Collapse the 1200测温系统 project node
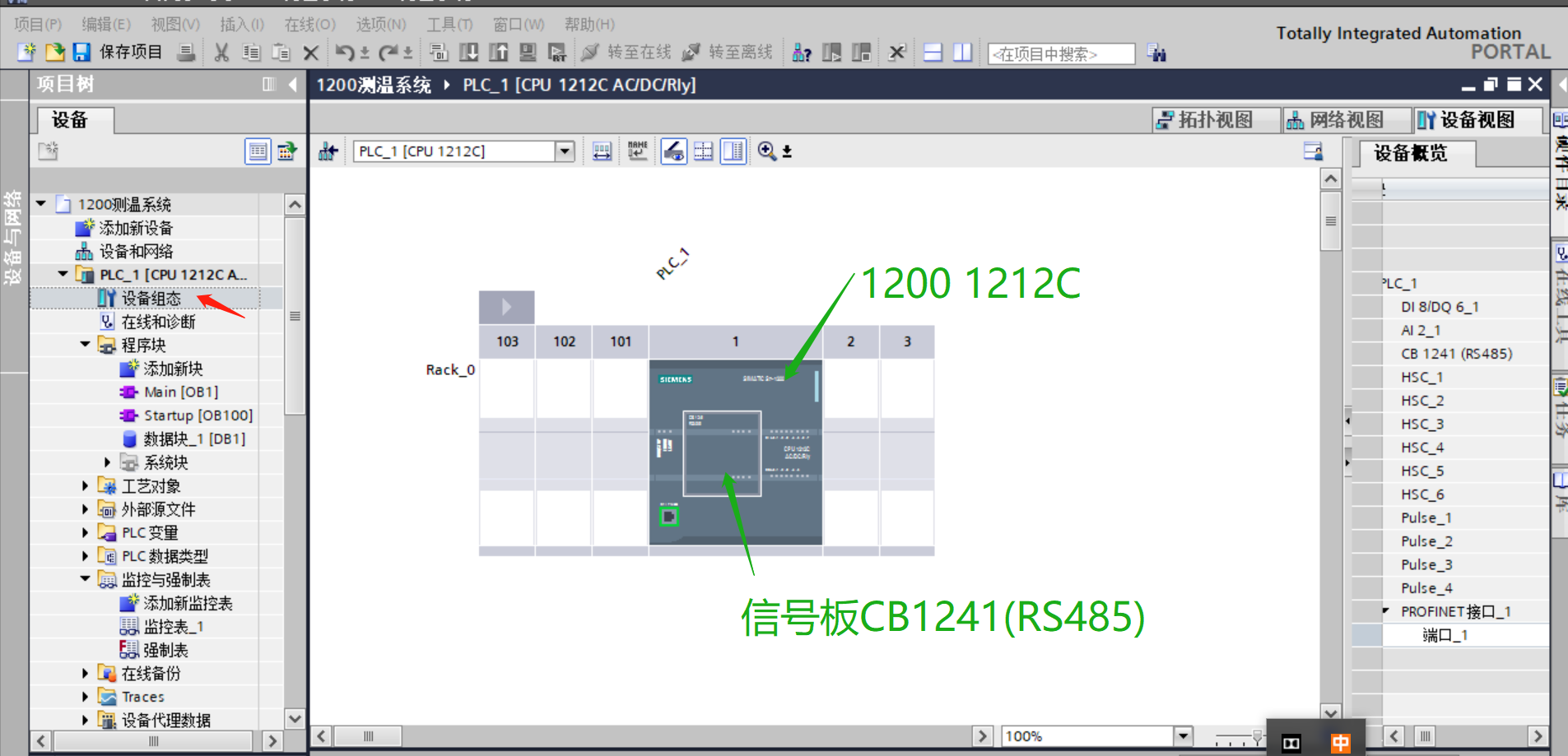1568x756 pixels. (x=40, y=203)
